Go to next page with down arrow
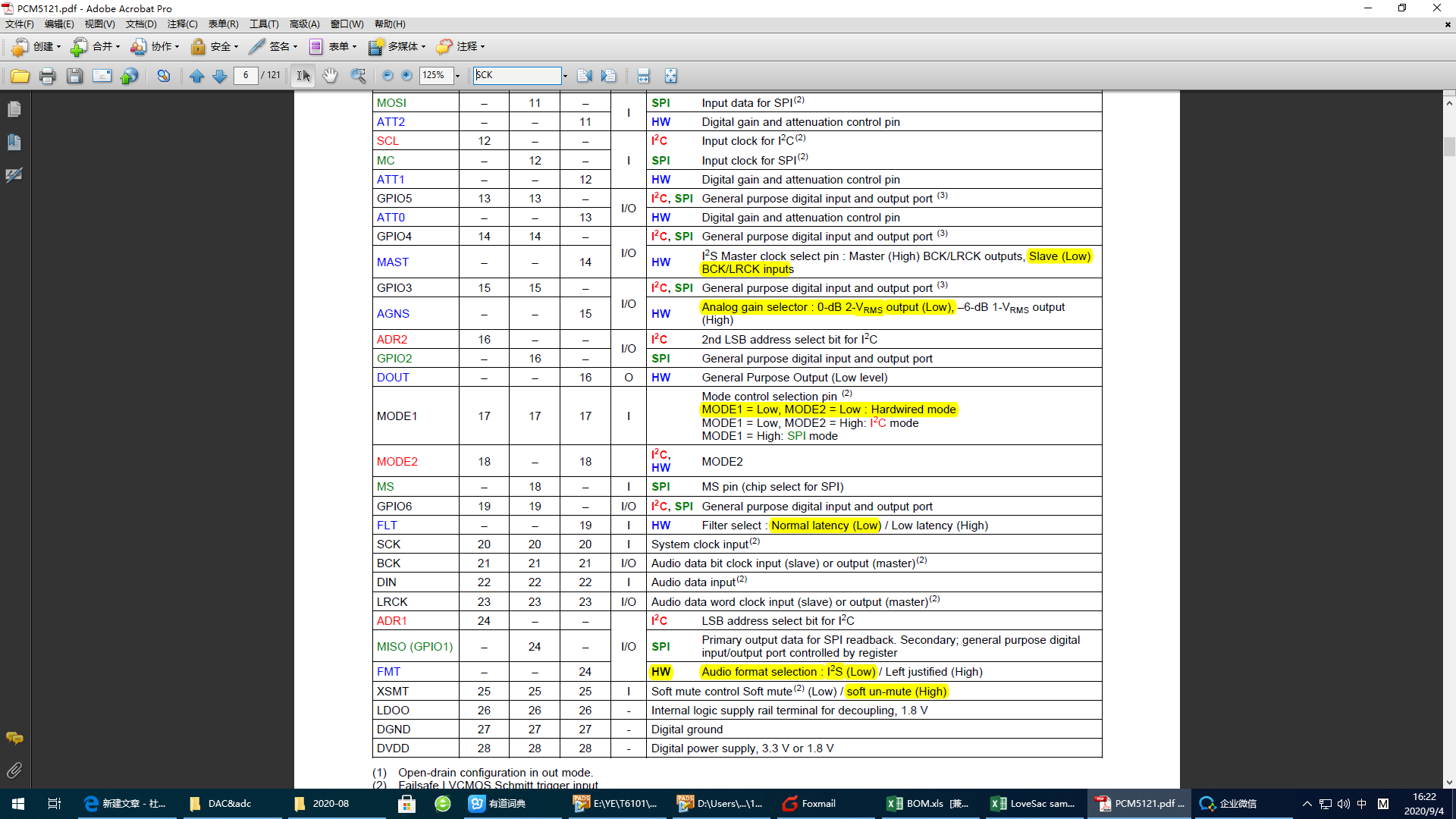 coord(220,76)
